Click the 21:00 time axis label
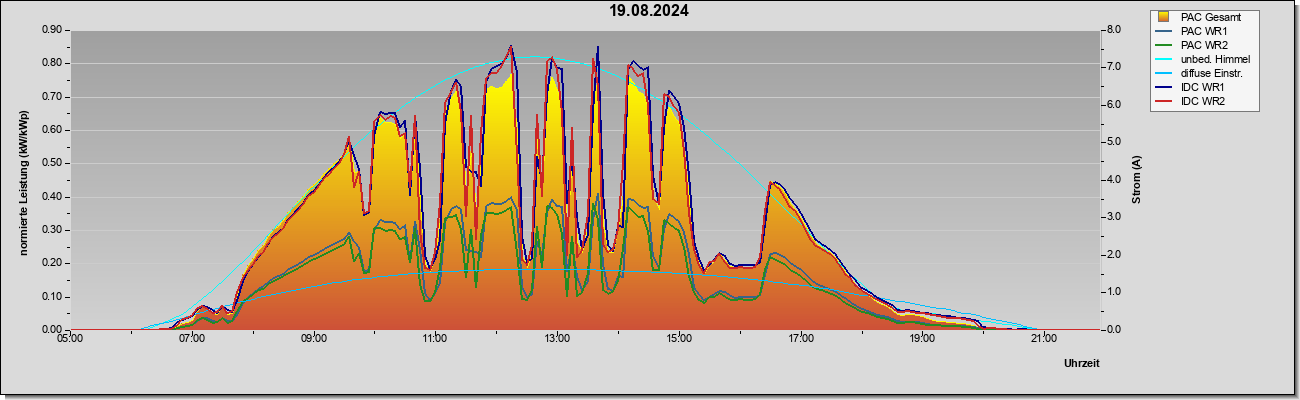Image resolution: width=1300 pixels, height=400 pixels. [x=1043, y=339]
